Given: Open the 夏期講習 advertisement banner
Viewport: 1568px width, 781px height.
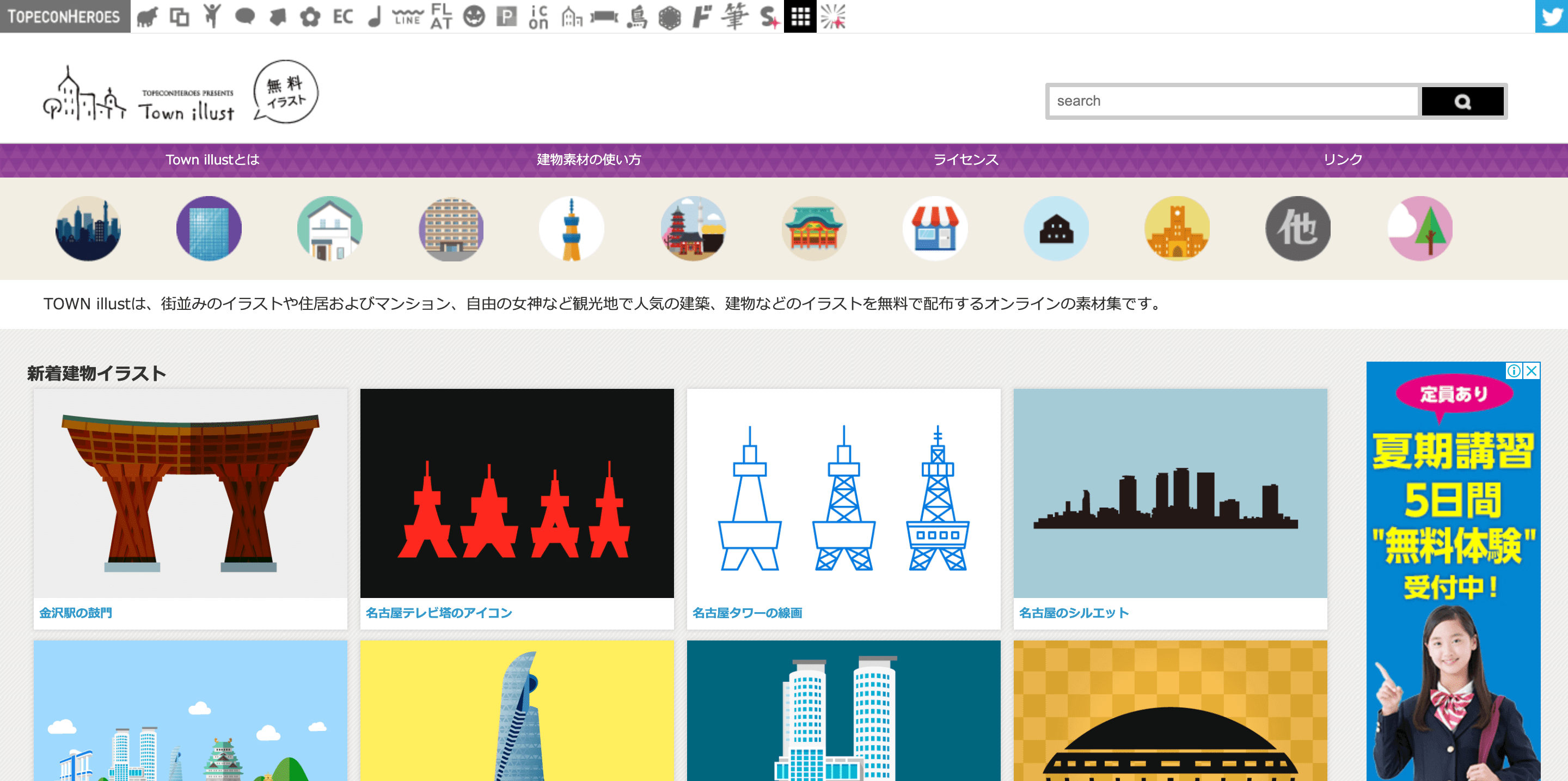Looking at the screenshot, I should point(1453,571).
